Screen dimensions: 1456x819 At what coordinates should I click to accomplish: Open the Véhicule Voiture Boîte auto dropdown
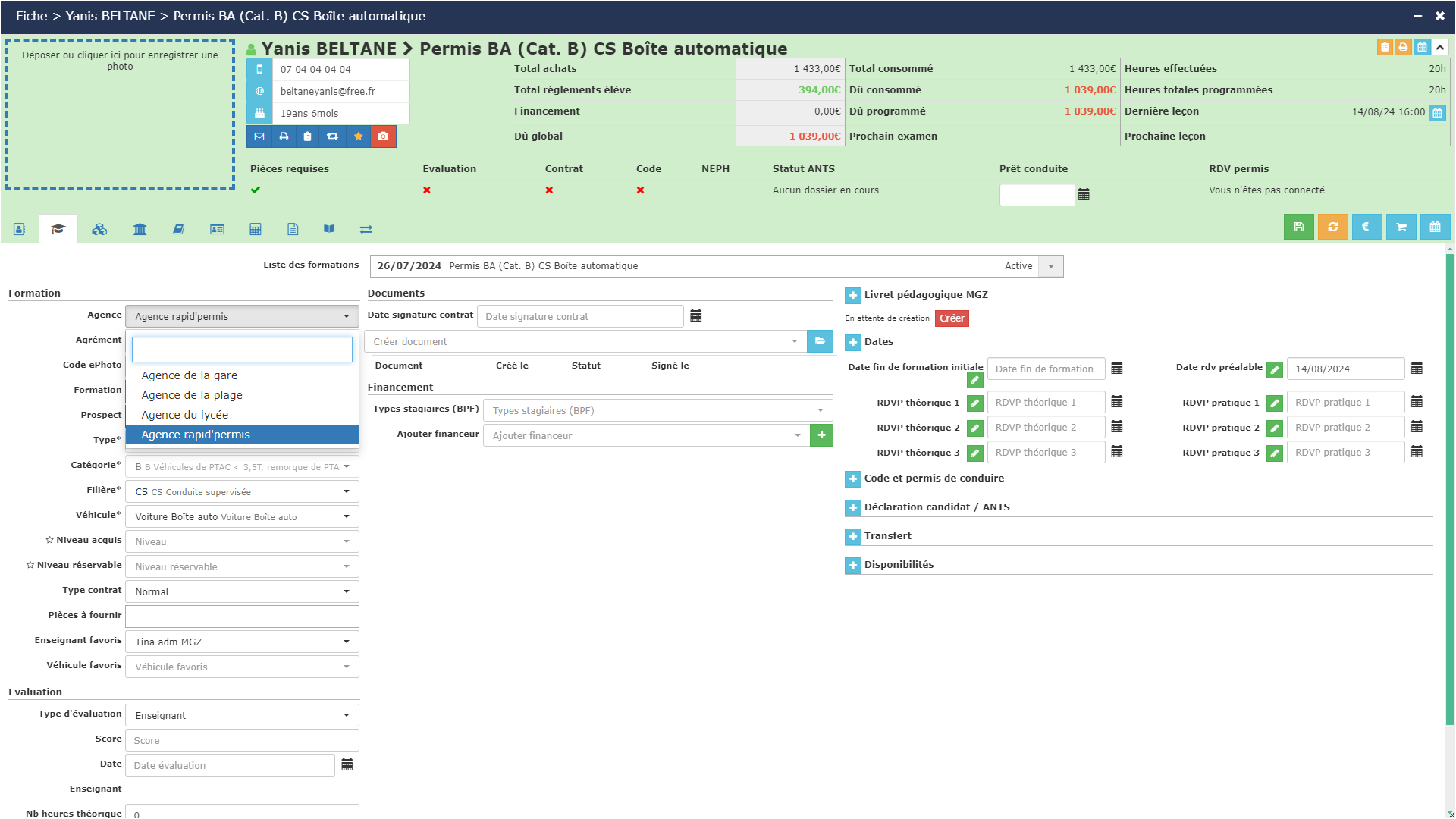click(x=242, y=516)
